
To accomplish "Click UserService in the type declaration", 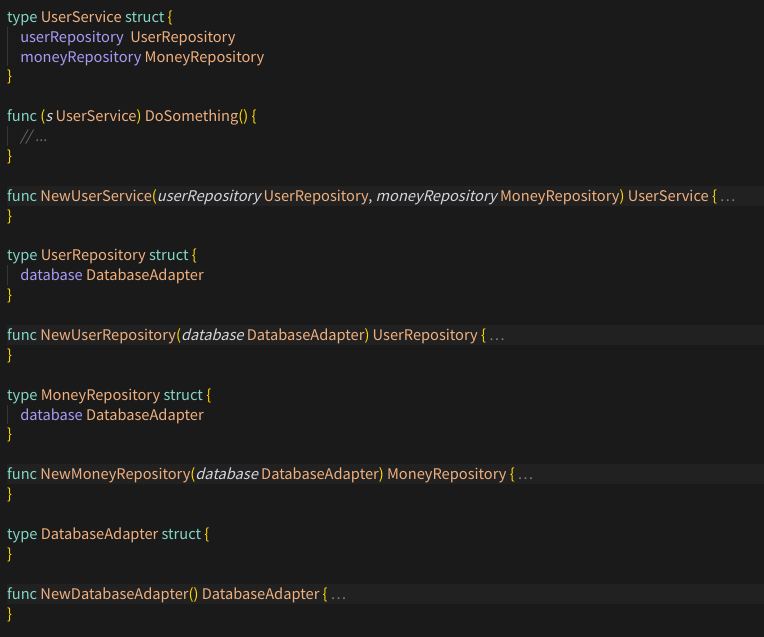I will 82,17.
